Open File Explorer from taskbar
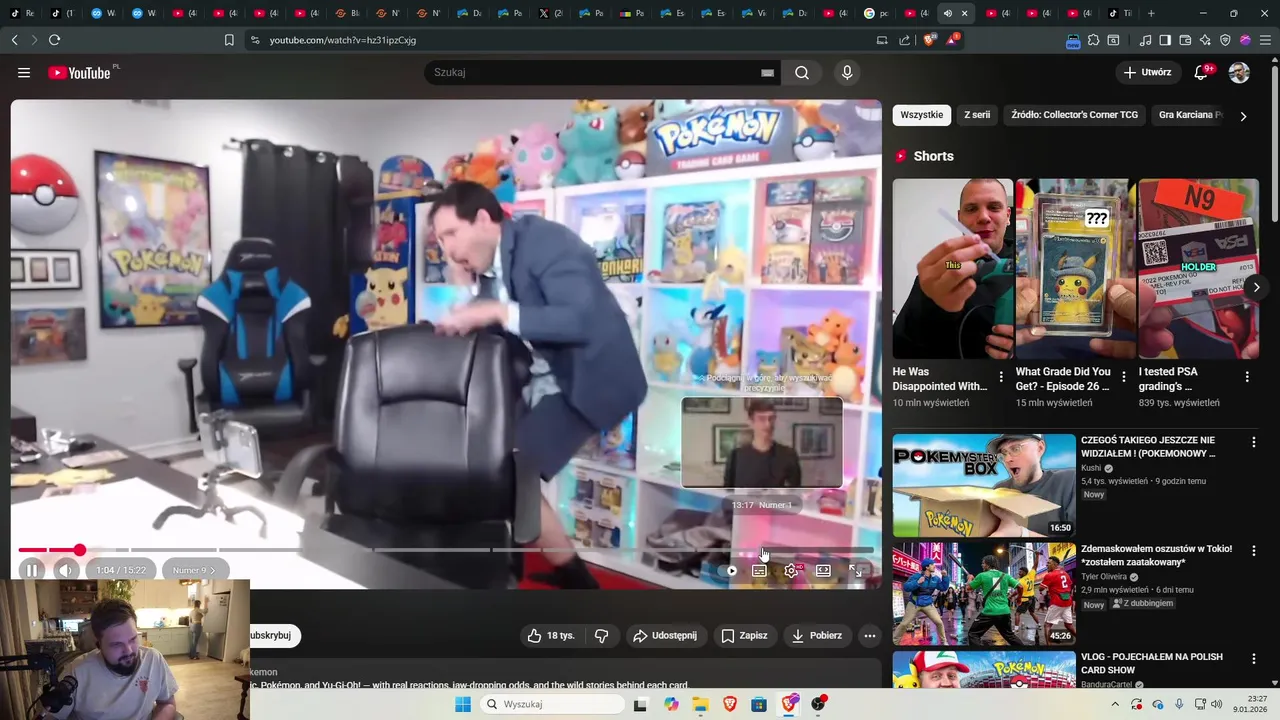The height and width of the screenshot is (720, 1280). point(700,704)
